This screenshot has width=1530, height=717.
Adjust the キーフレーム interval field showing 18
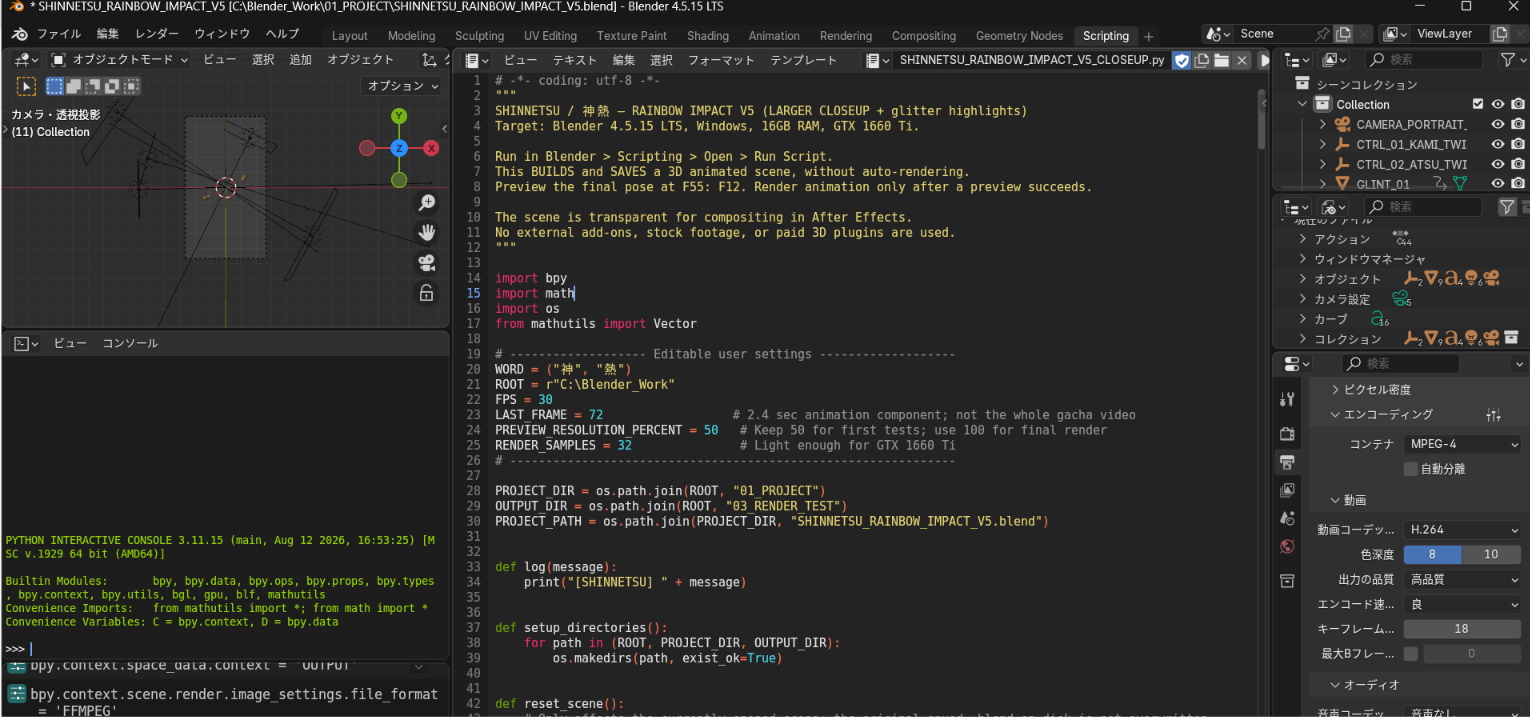(1462, 629)
